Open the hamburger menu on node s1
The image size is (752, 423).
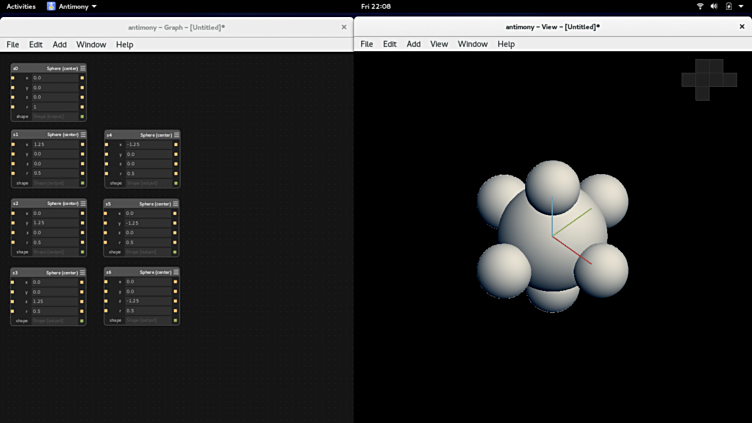click(83, 134)
